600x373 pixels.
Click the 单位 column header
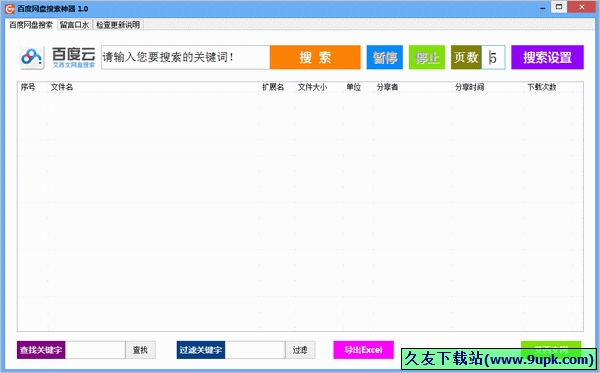pyautogui.click(x=354, y=87)
